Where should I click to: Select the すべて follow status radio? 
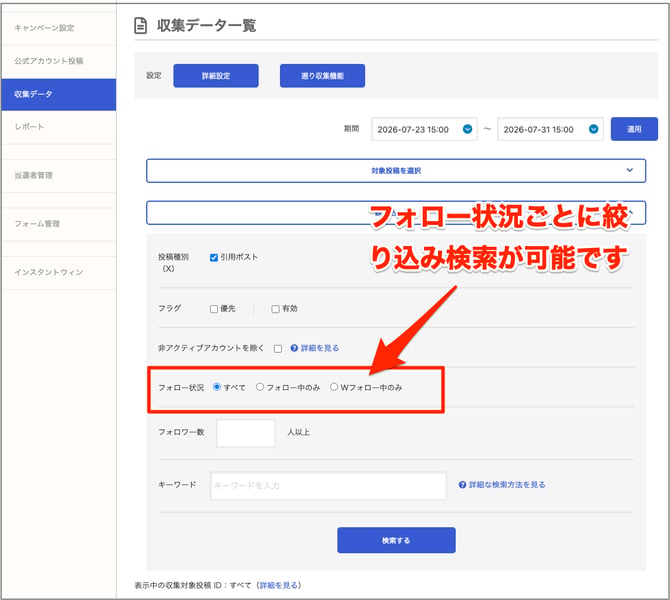217,387
